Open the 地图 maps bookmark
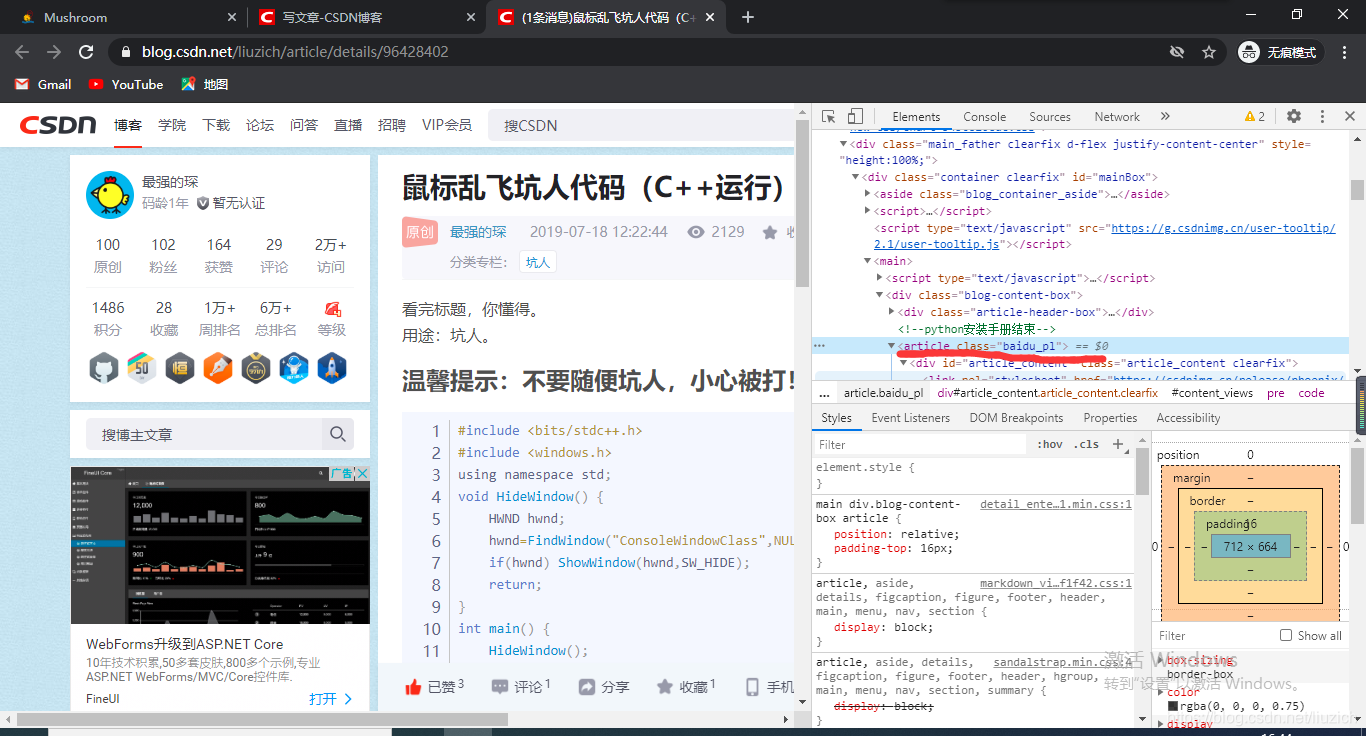 click(x=205, y=84)
